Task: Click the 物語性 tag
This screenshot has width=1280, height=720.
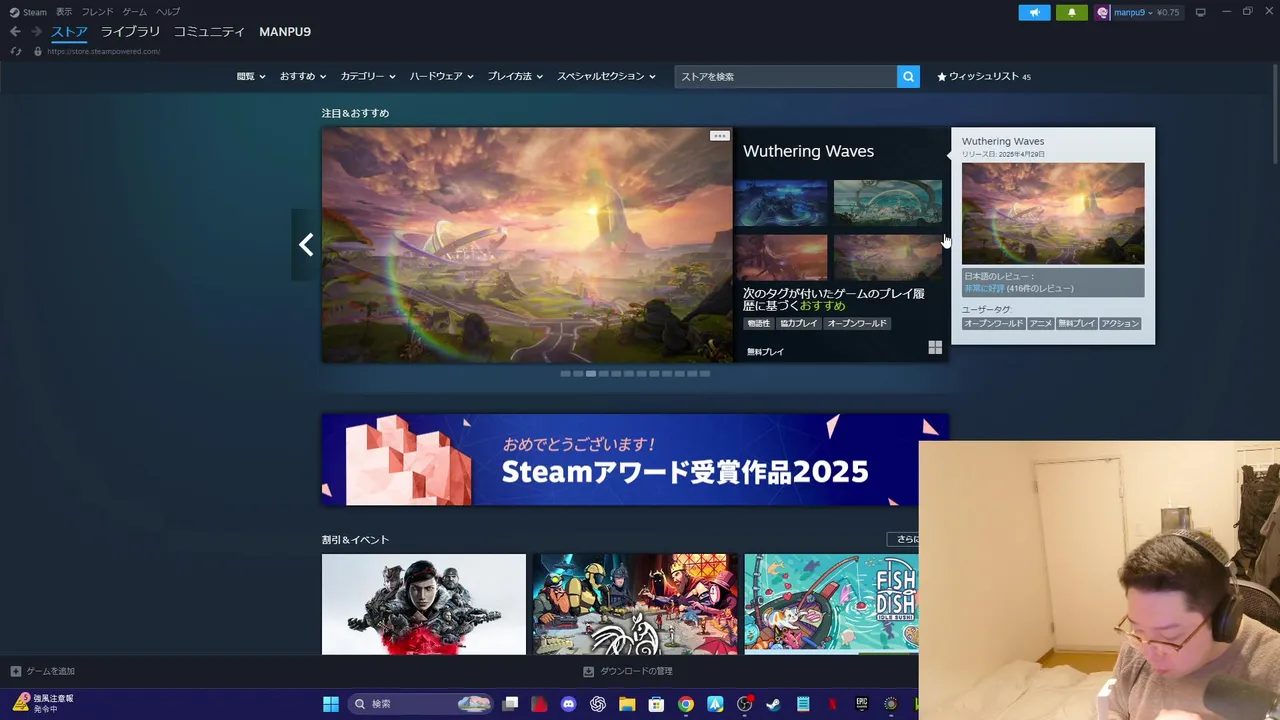Action: tap(759, 323)
